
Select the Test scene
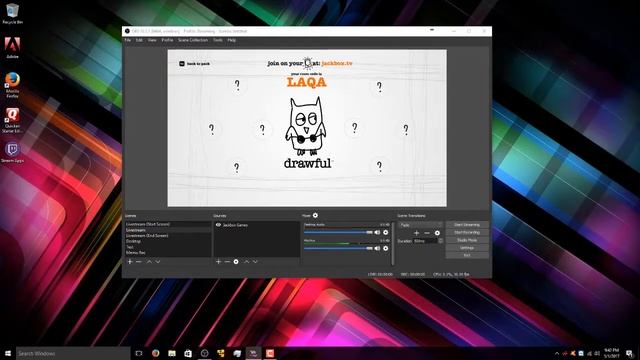[168, 247]
